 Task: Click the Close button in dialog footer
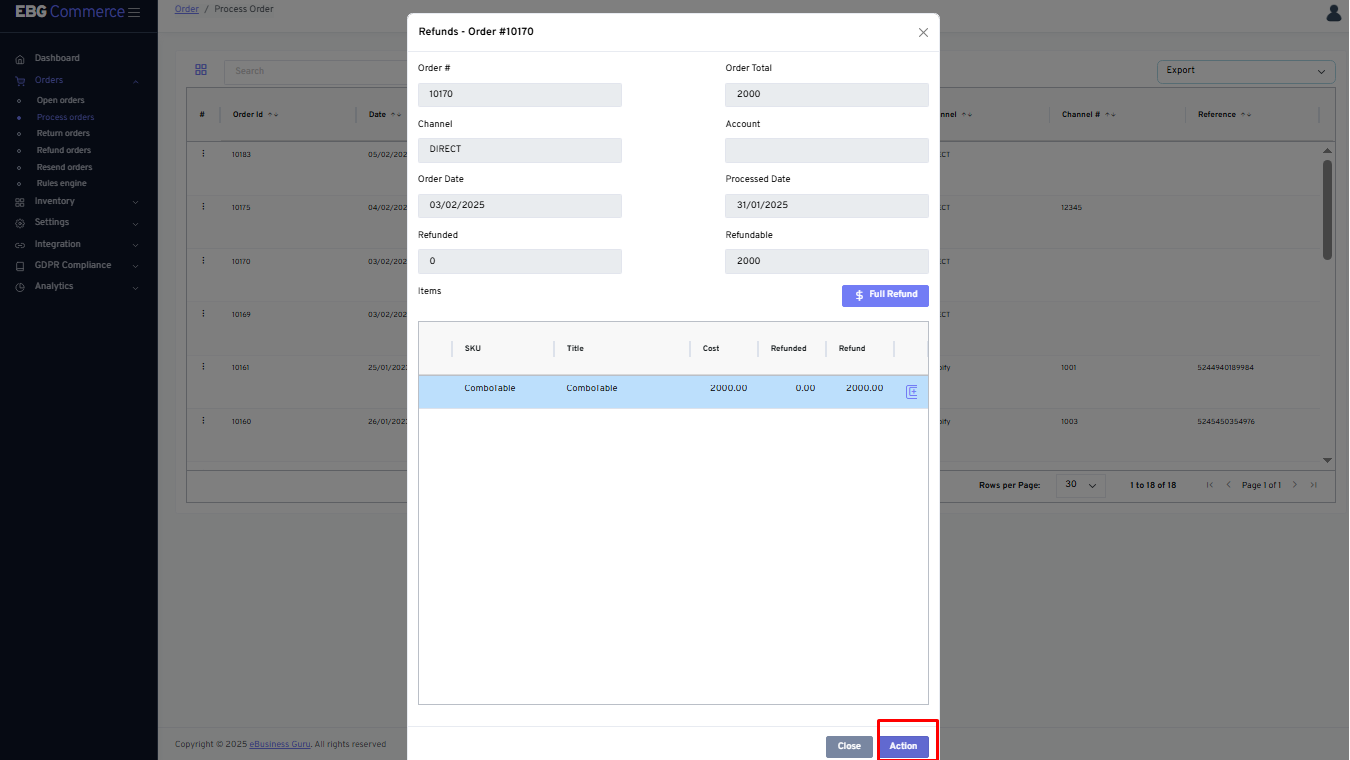click(849, 746)
